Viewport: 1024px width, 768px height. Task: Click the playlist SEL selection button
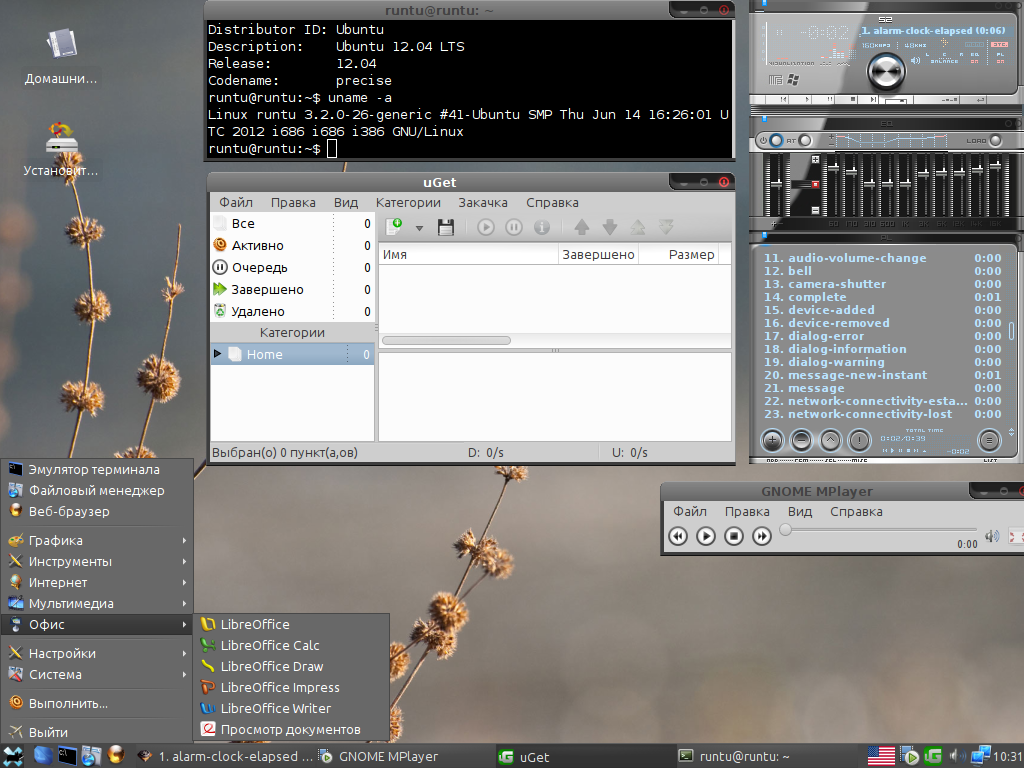point(830,440)
